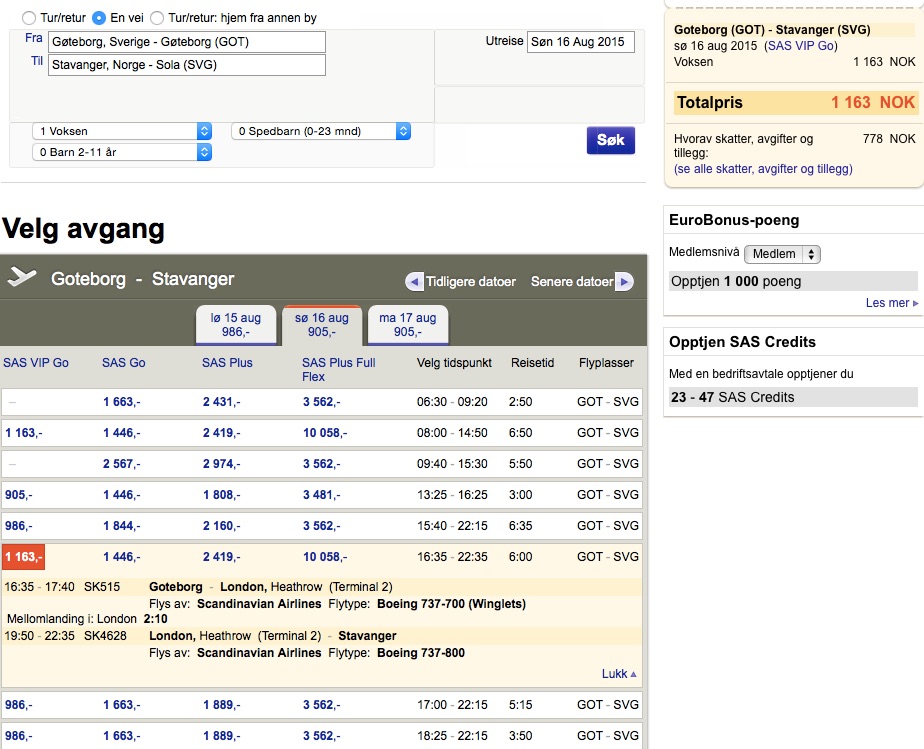Click the Fra departure city field

186,42
